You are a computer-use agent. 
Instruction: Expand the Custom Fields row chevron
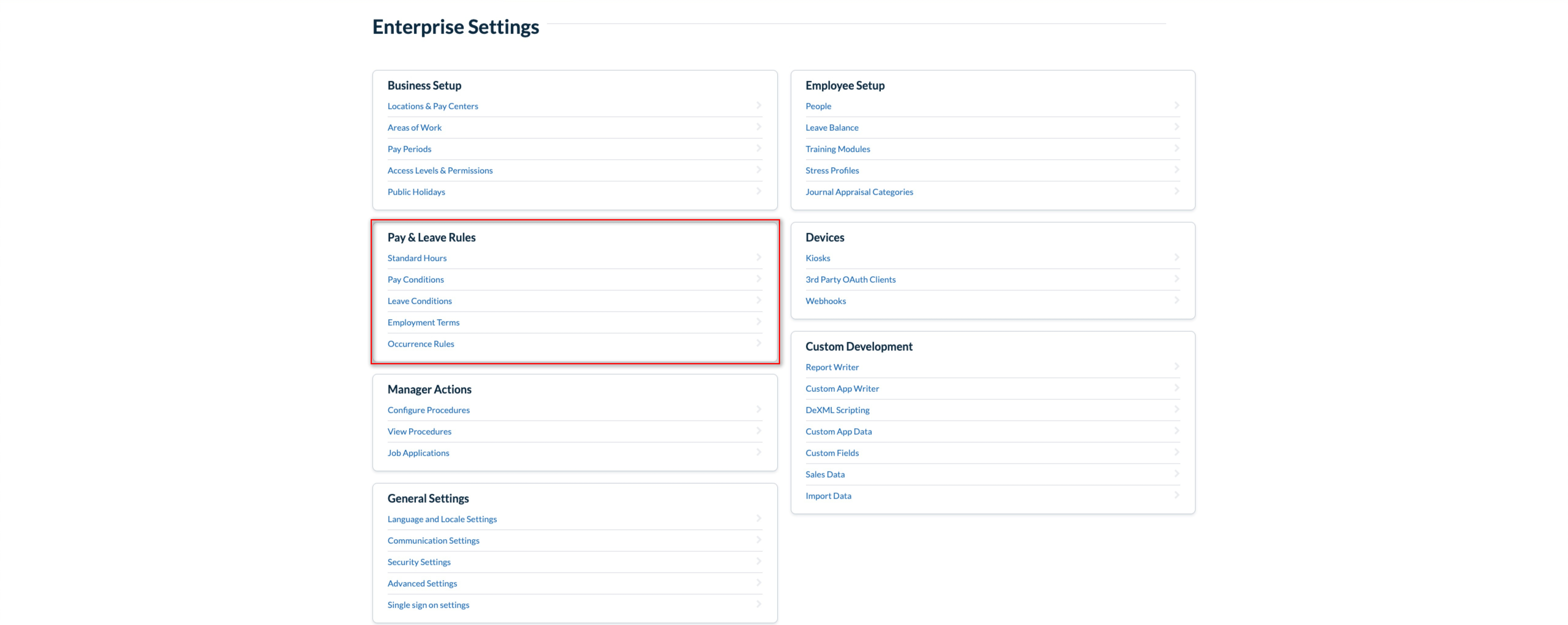[x=1176, y=452]
